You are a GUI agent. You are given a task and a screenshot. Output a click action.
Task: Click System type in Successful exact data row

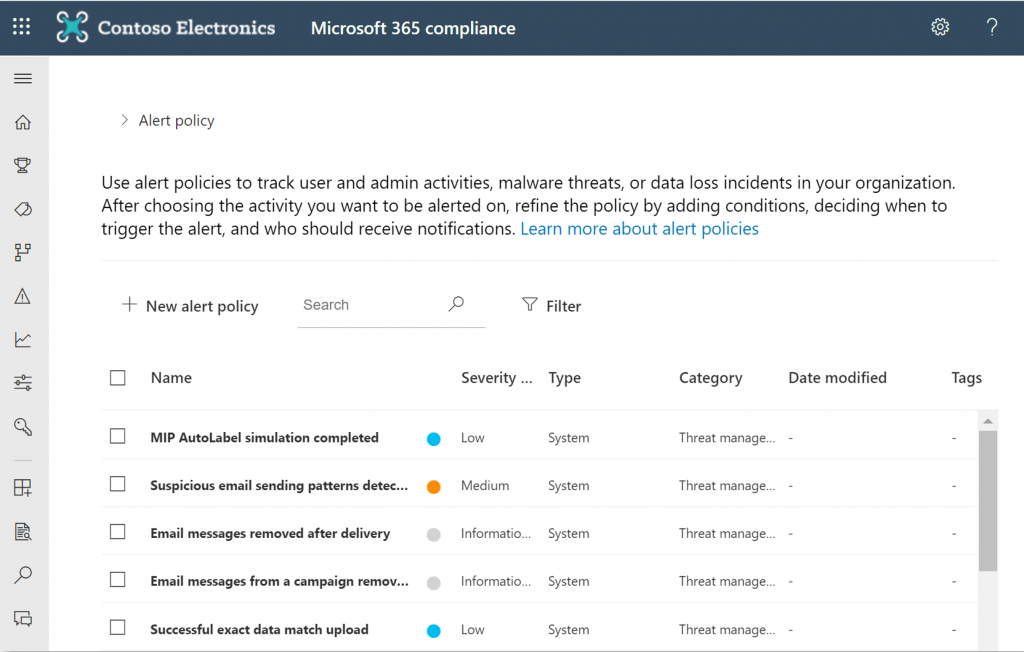(x=568, y=630)
